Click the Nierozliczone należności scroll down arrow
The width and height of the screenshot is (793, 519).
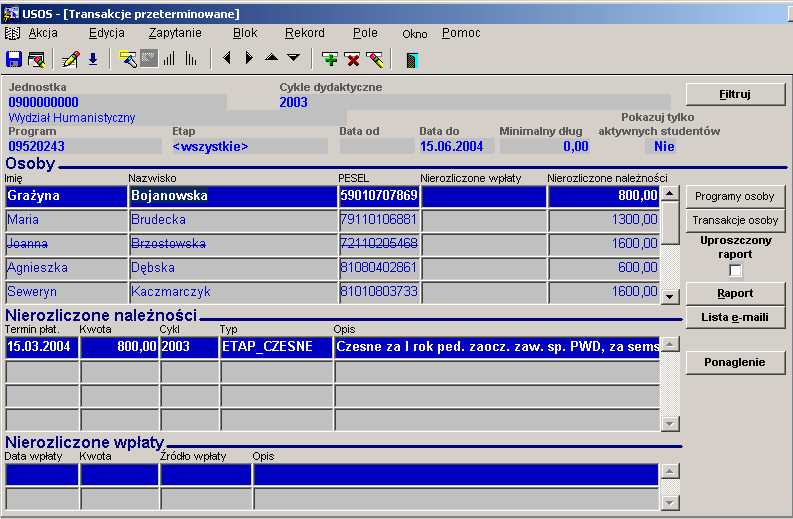coord(670,423)
